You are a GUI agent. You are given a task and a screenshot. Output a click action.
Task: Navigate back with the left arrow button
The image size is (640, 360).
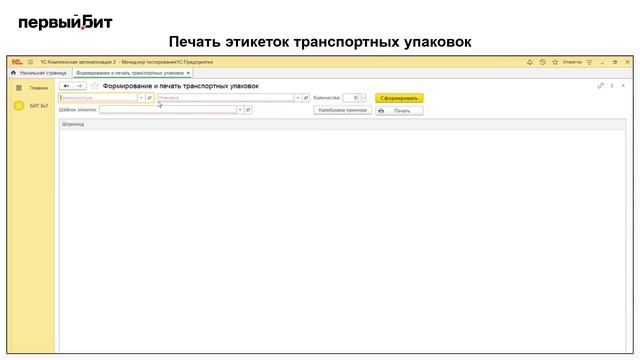click(66, 86)
